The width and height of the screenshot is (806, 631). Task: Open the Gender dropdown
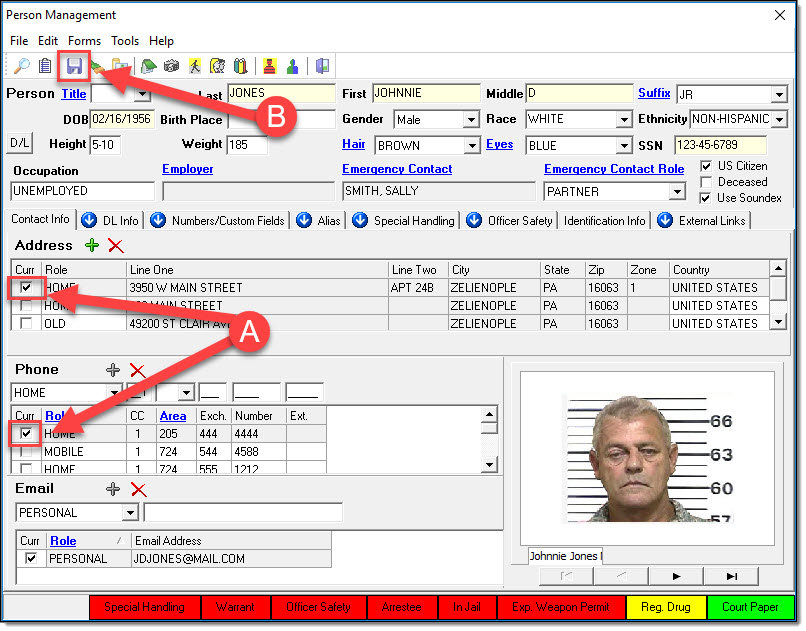(x=471, y=120)
